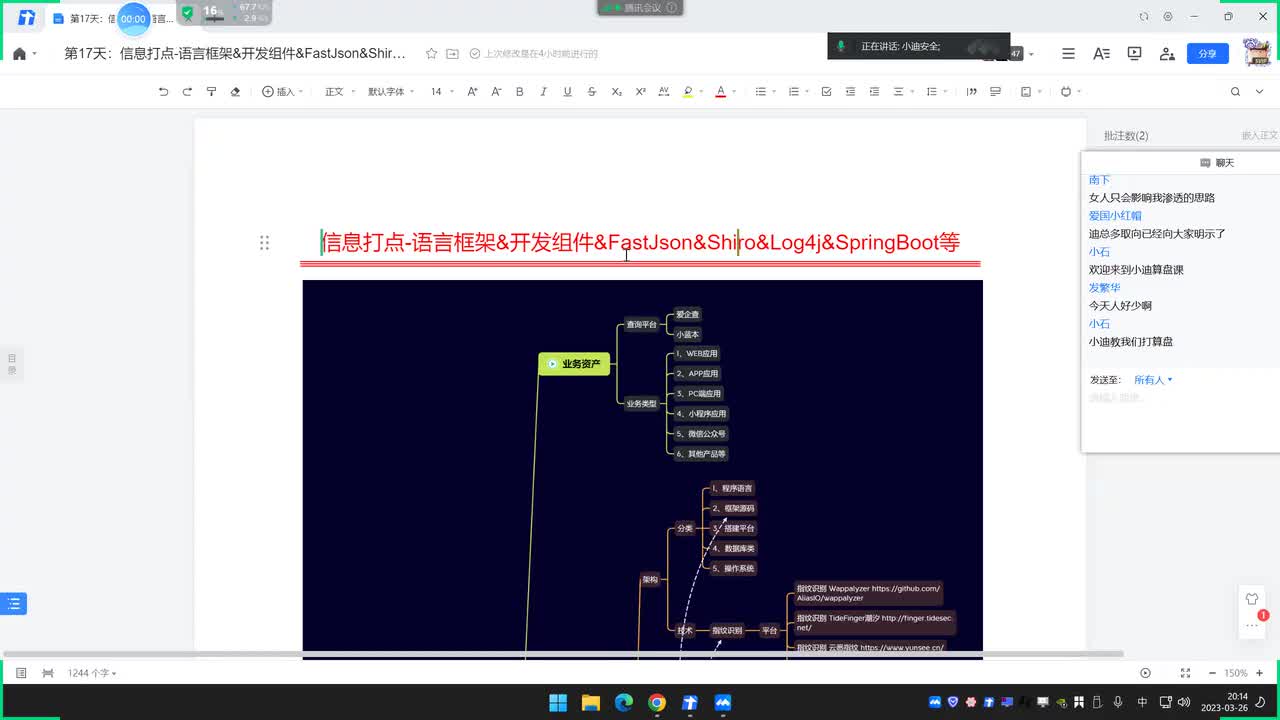
Task: Insert a numbered list
Action: 794,91
